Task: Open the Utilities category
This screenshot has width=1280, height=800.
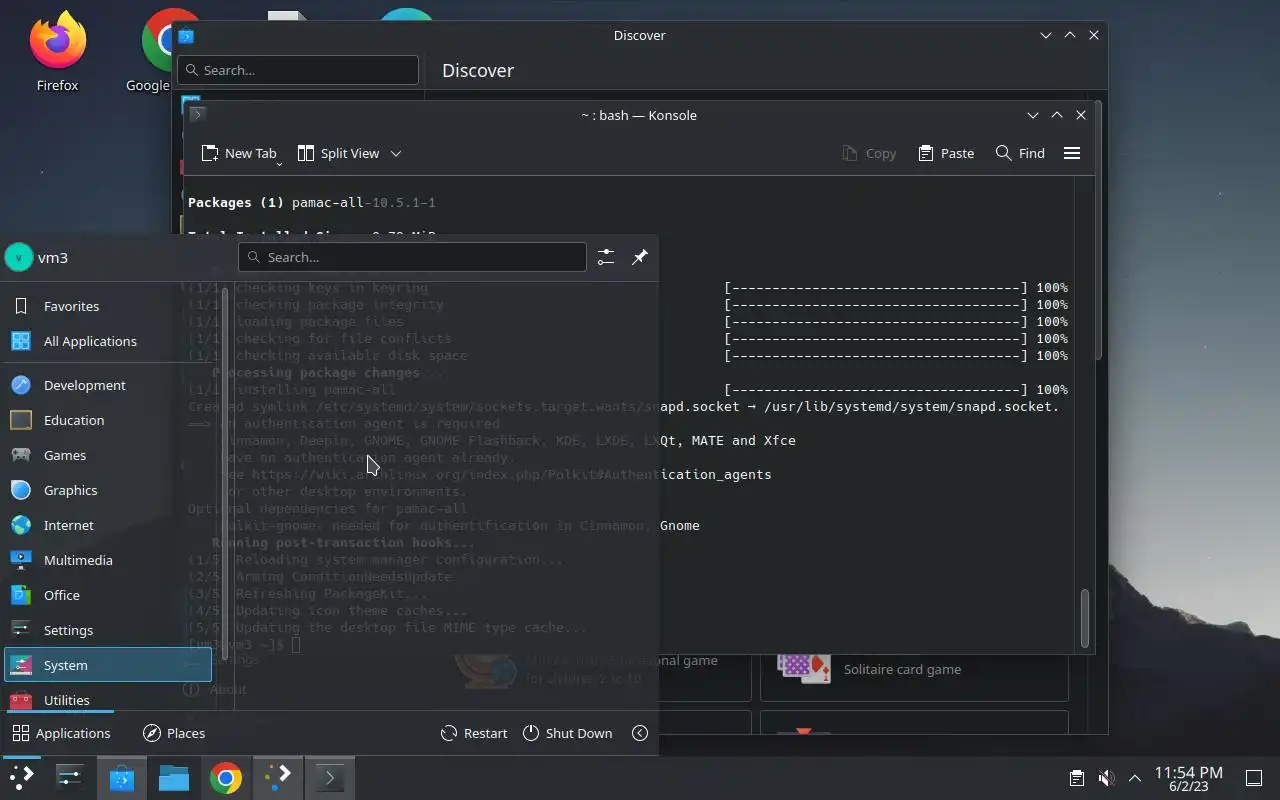Action: pyautogui.click(x=108, y=699)
